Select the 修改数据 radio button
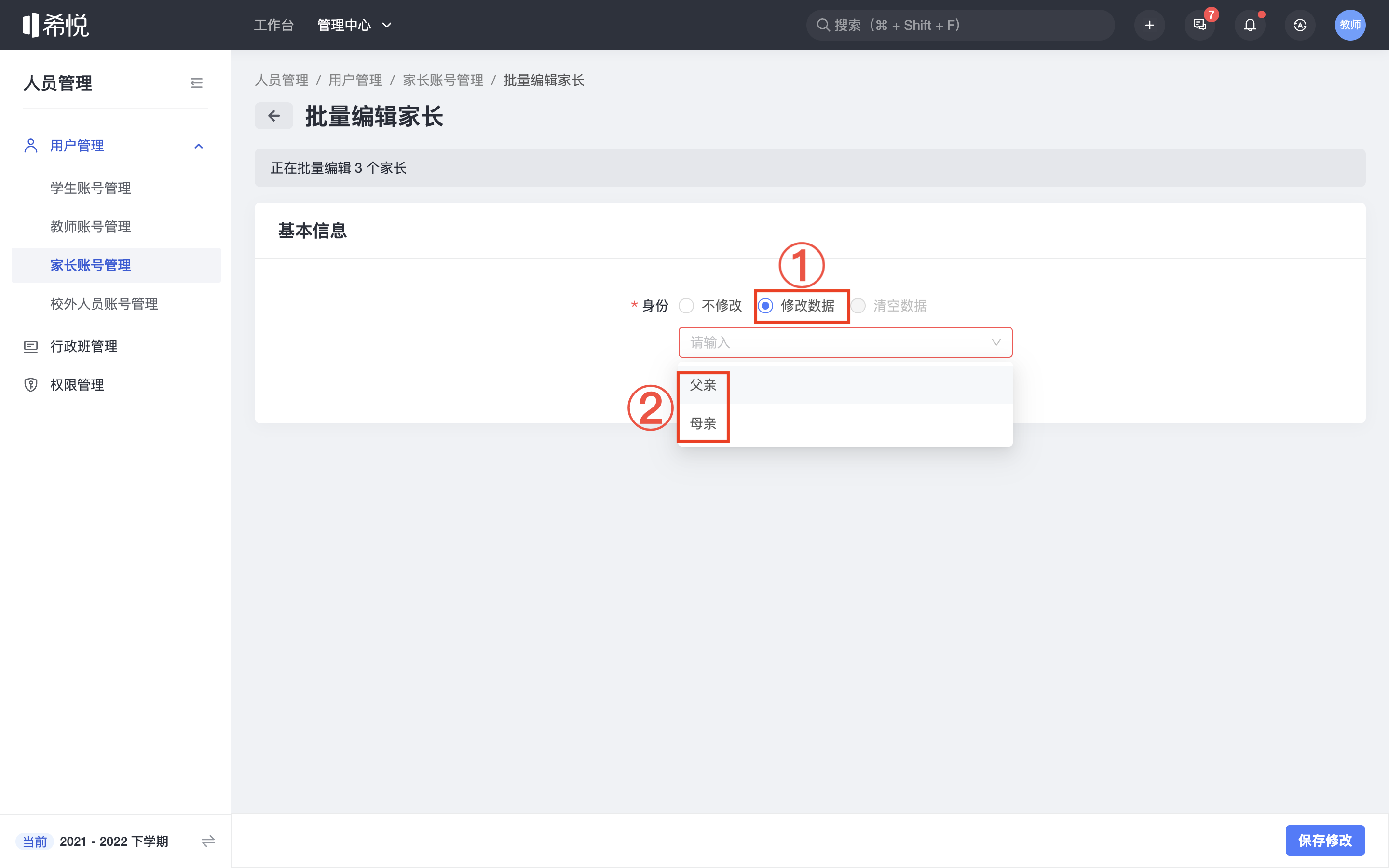The image size is (1389, 868). pyautogui.click(x=765, y=306)
